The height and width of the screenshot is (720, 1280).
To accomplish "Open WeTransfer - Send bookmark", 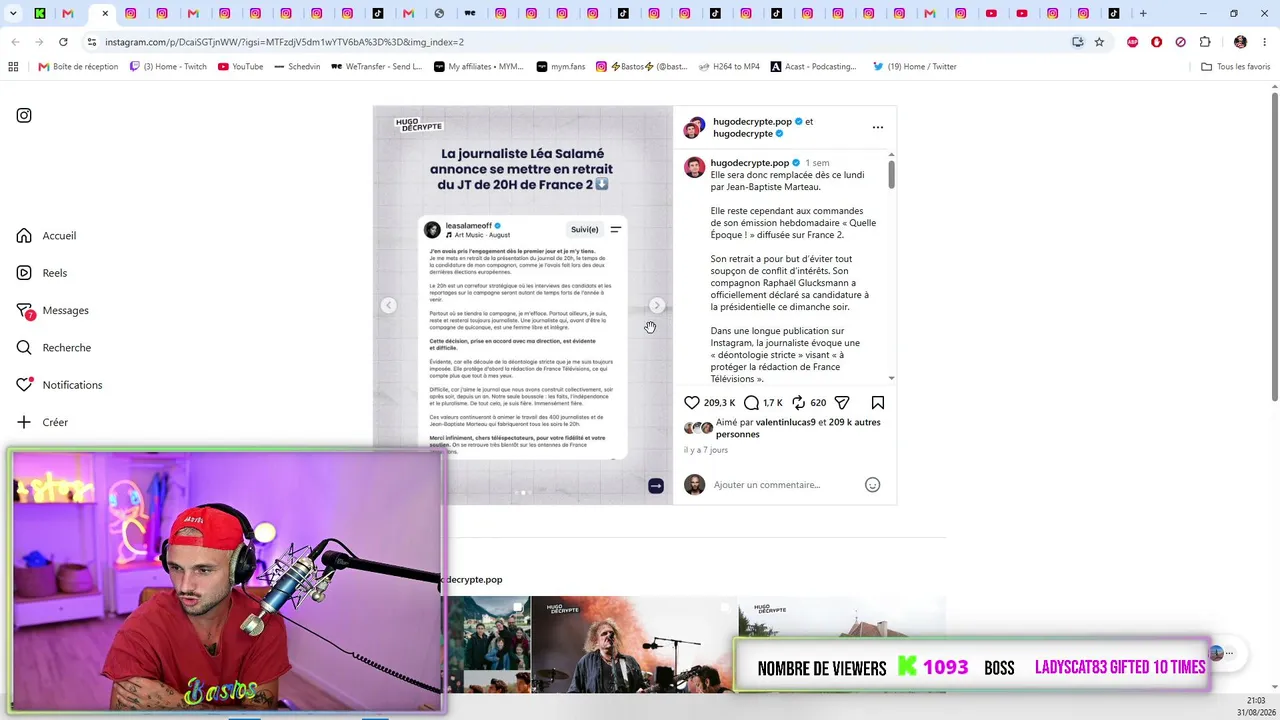I will (x=376, y=67).
